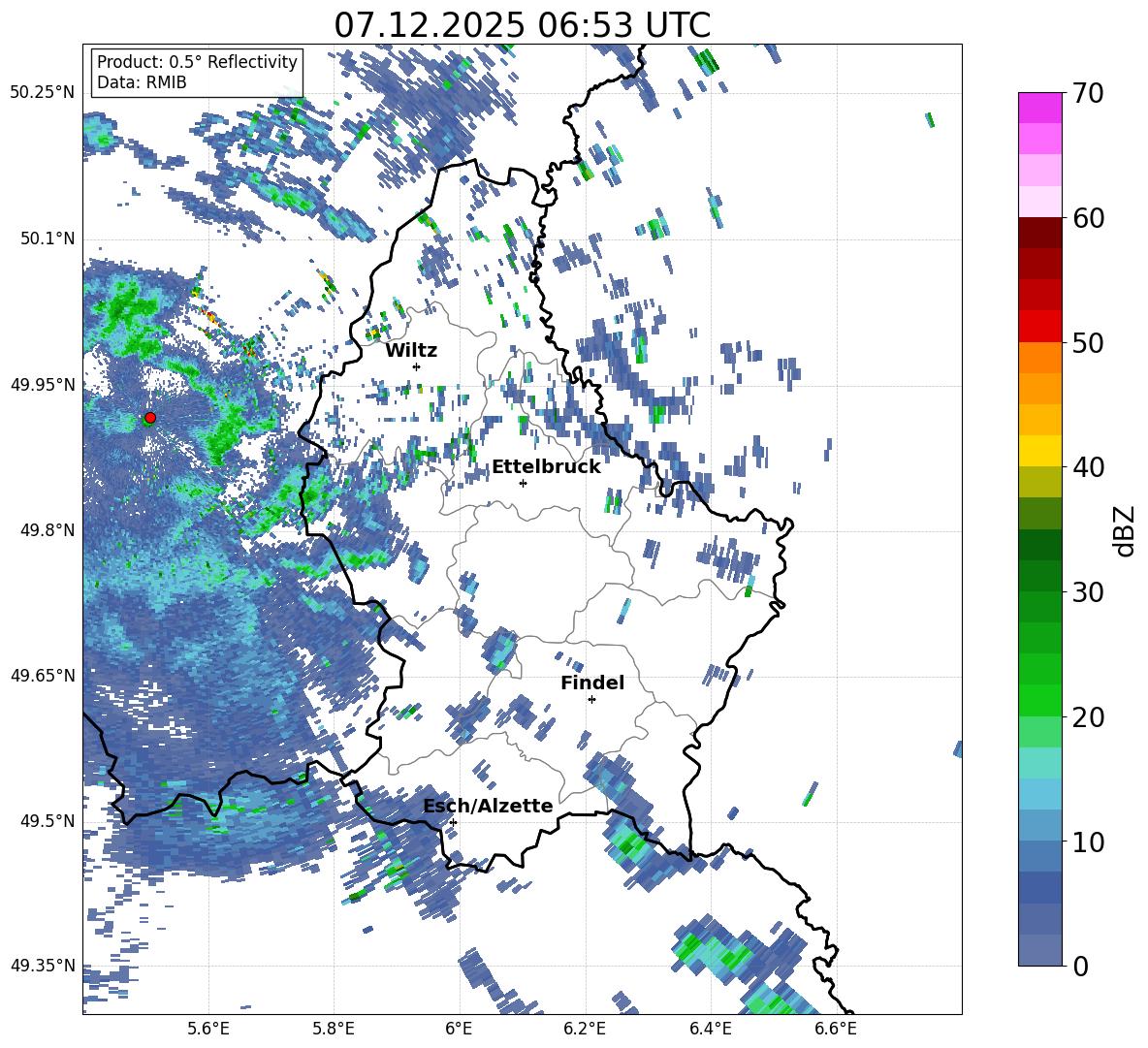The image size is (1148, 1048).
Task: Click the 10 tick on the colorbar
Action: coord(1088,842)
